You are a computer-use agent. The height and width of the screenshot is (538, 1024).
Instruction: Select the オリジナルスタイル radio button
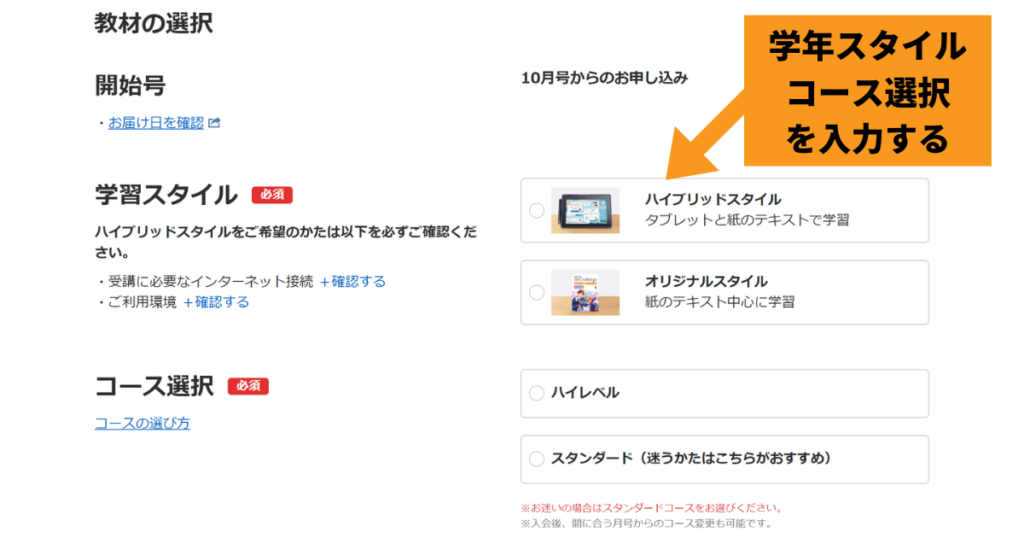pos(536,293)
